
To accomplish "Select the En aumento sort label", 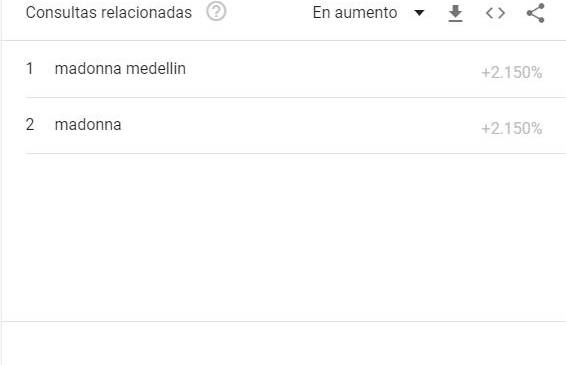I will [x=355, y=13].
